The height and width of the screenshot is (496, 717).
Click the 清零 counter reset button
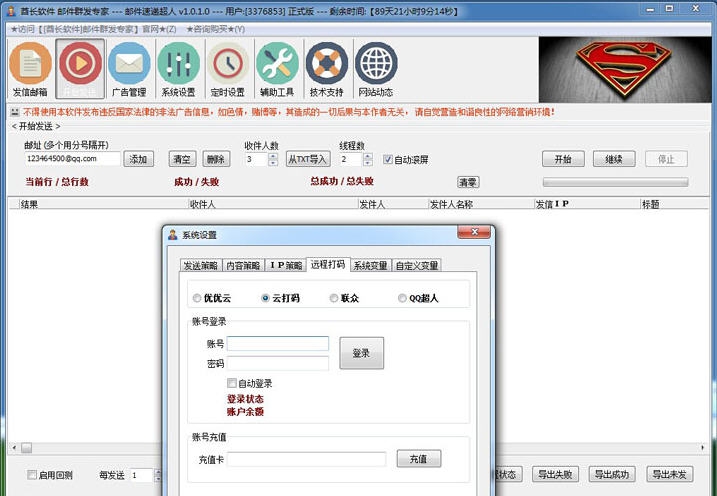(x=468, y=182)
